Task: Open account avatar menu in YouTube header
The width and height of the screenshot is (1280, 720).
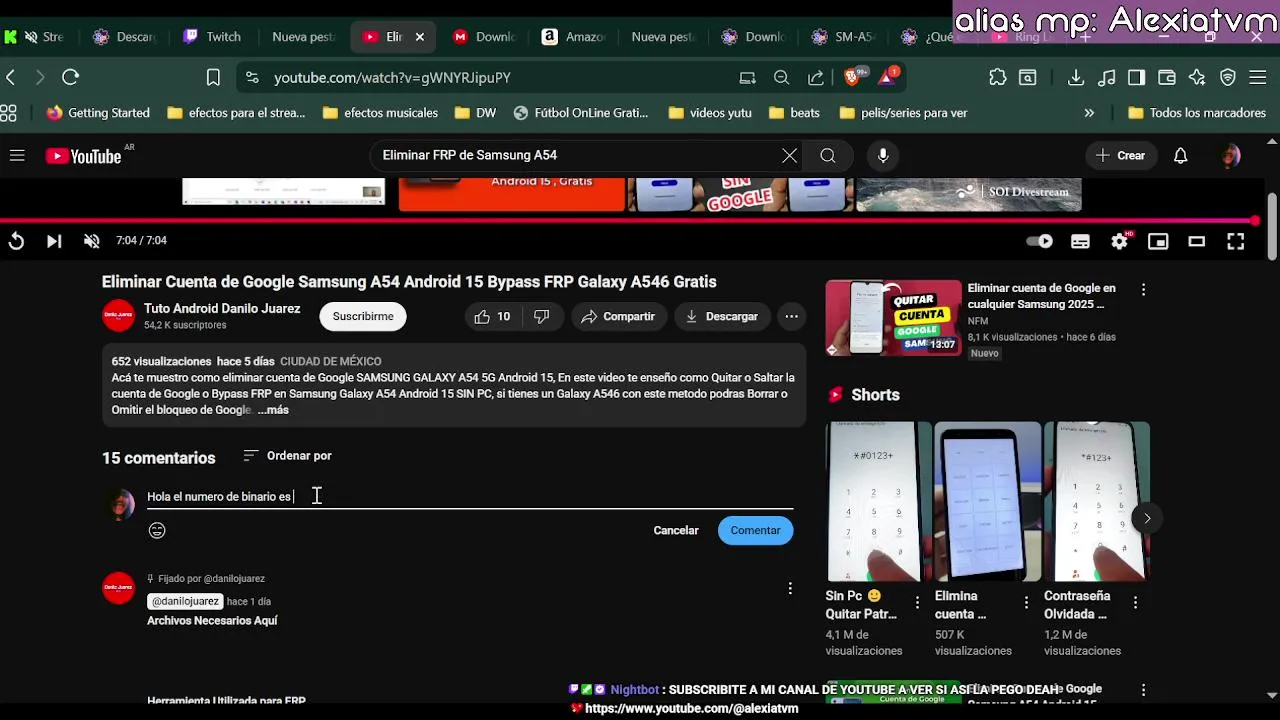Action: 1231,155
